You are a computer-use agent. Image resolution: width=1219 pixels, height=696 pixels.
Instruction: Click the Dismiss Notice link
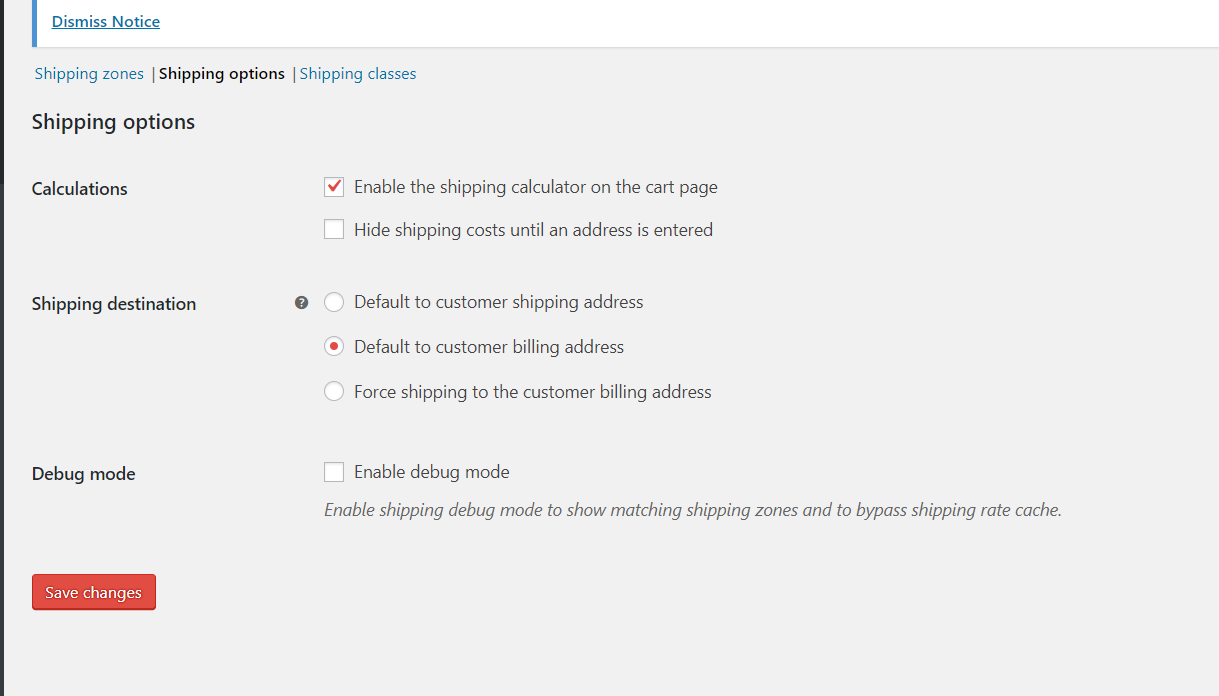pyautogui.click(x=106, y=21)
